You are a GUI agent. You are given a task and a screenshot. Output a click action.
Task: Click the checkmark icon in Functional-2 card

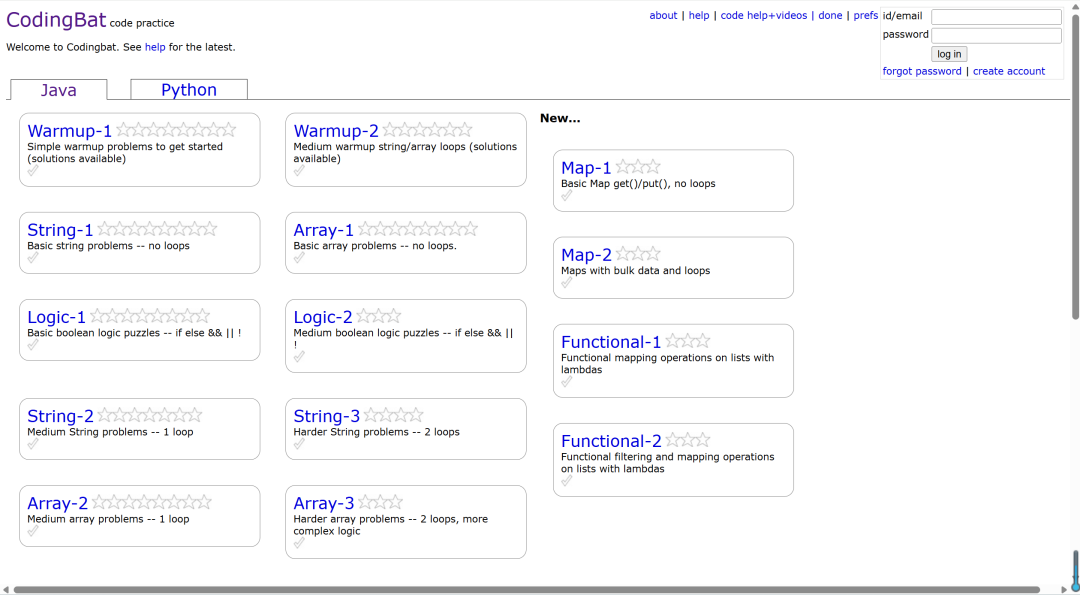pyautogui.click(x=567, y=481)
